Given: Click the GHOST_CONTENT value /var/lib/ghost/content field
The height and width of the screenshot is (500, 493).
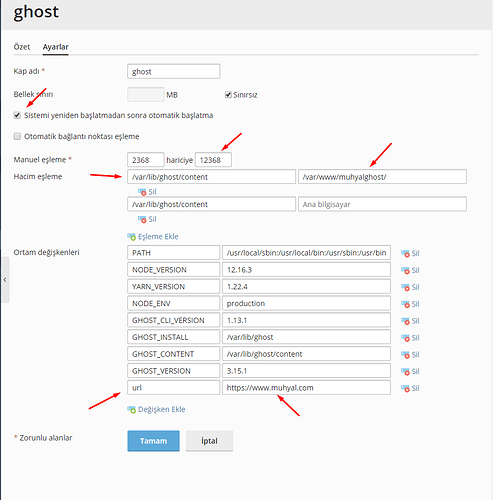Looking at the screenshot, I should coord(306,354).
